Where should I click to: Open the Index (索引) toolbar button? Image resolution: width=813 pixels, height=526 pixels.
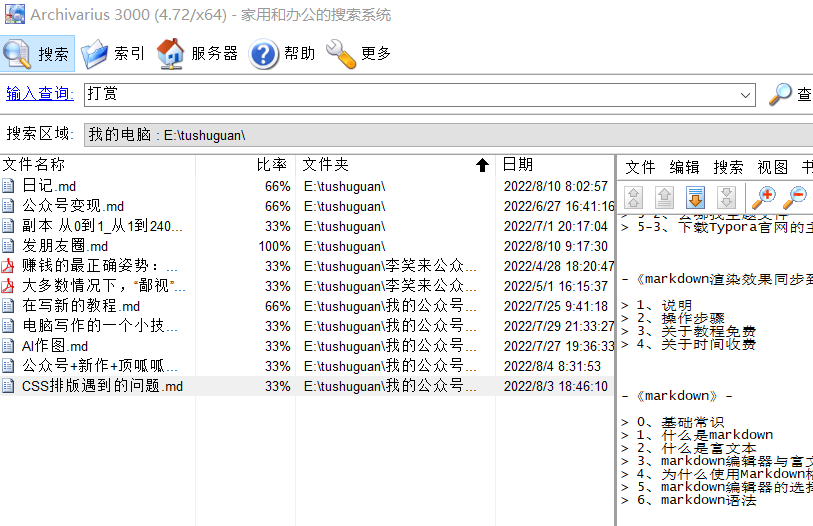point(113,53)
